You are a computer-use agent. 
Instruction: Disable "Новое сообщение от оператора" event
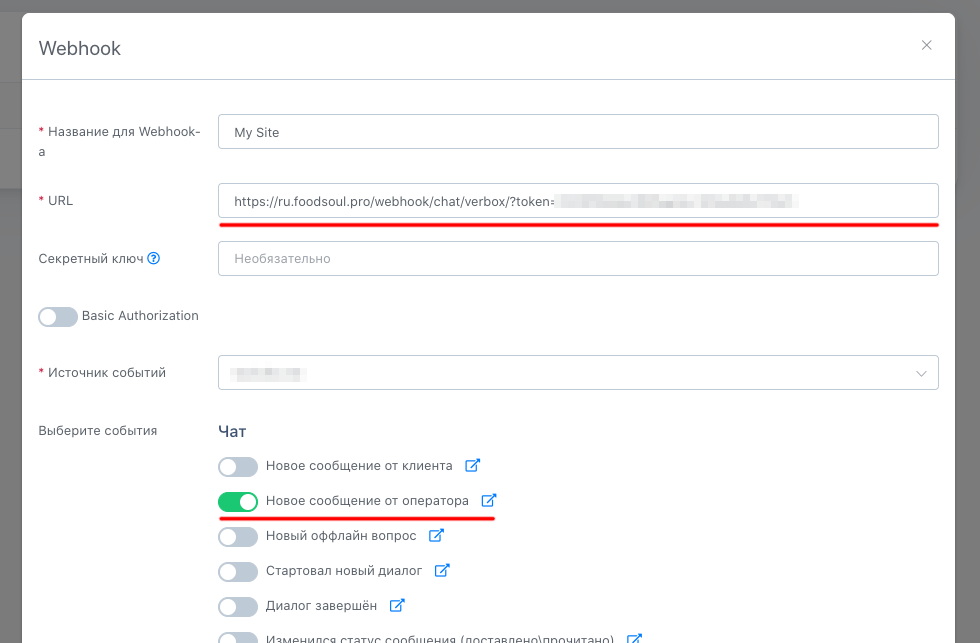pyautogui.click(x=238, y=500)
